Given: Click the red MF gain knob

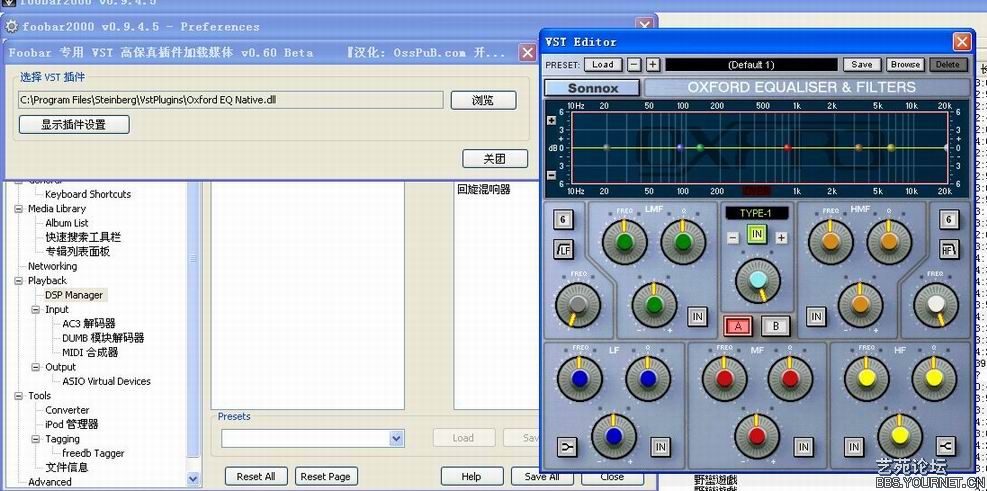Looking at the screenshot, I should point(757,436).
